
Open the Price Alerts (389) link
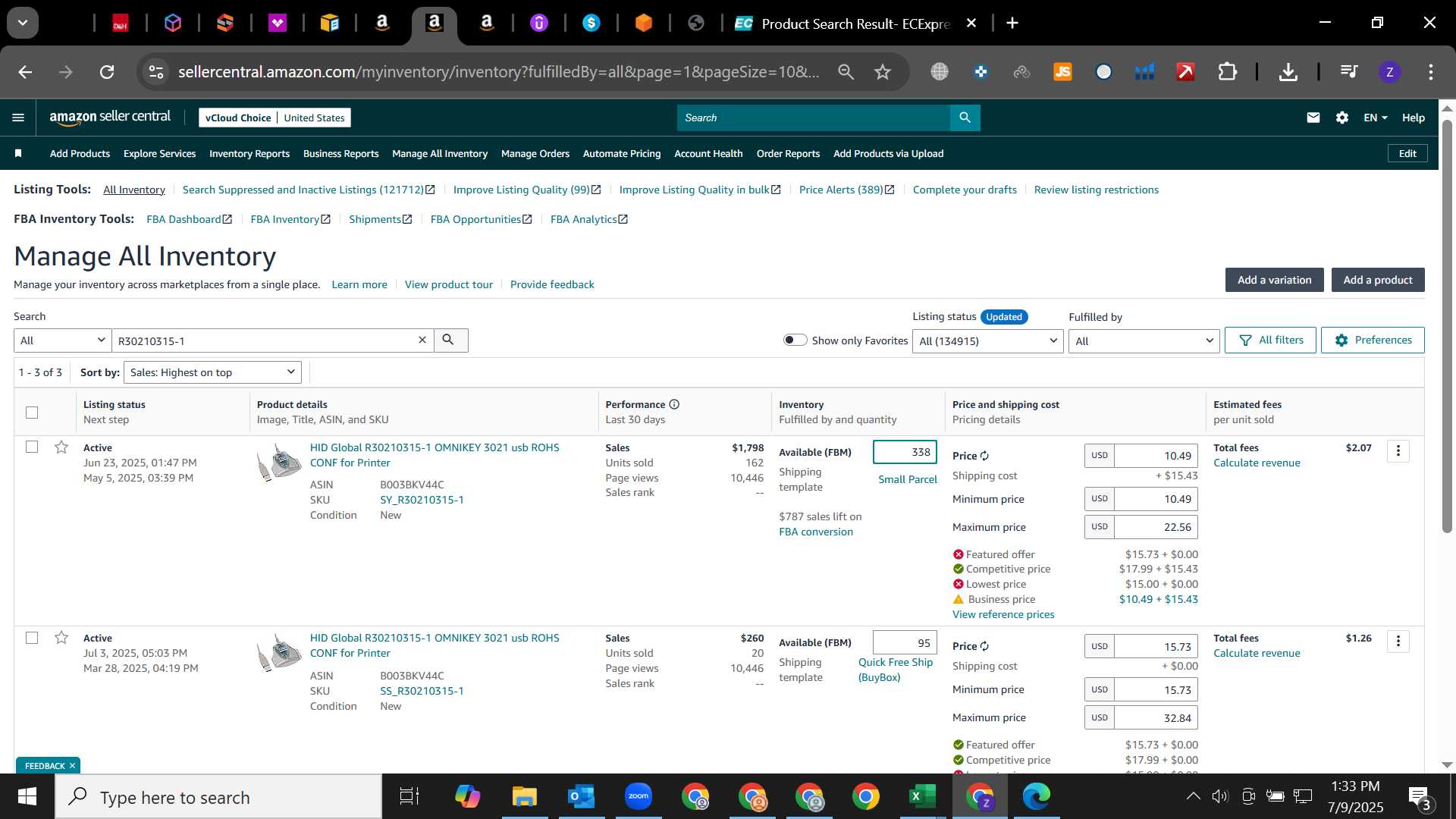pos(846,190)
